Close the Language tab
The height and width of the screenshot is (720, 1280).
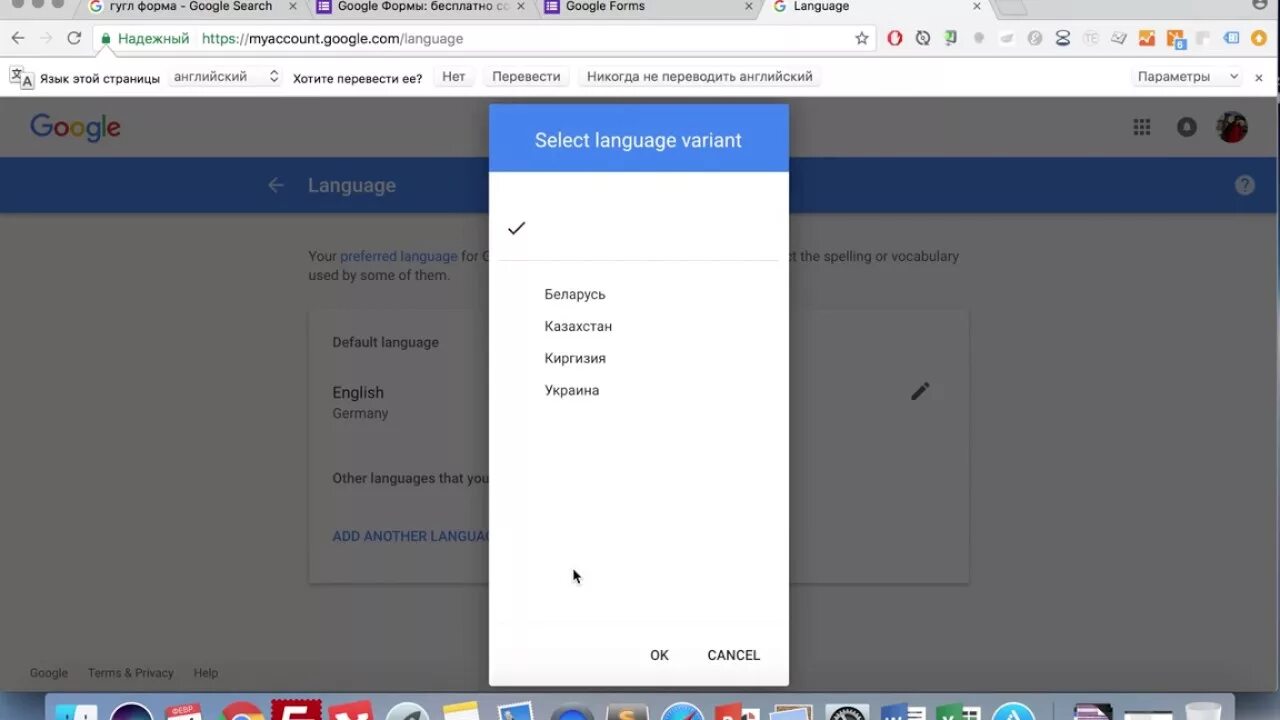pyautogui.click(x=977, y=6)
